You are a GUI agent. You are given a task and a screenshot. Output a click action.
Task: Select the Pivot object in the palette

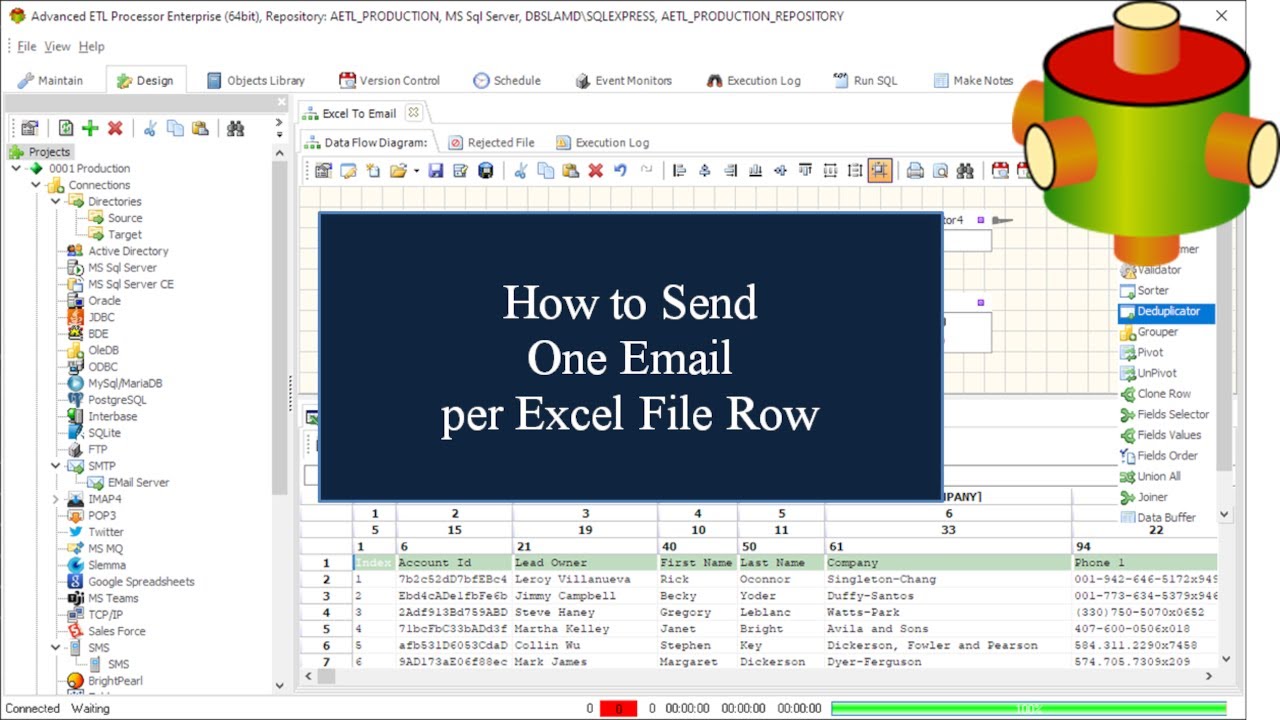pos(1150,353)
